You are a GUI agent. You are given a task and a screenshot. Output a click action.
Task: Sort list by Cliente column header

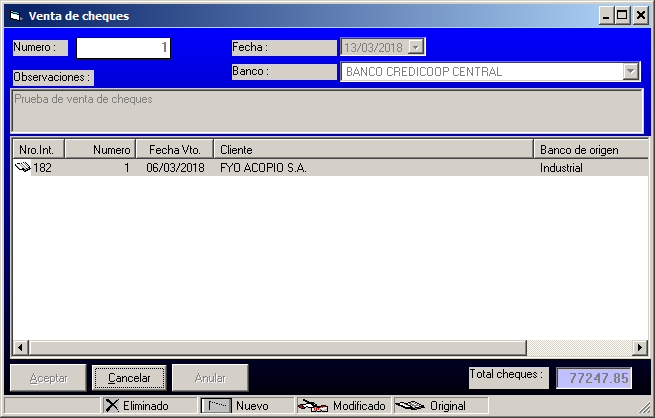[x=373, y=149]
